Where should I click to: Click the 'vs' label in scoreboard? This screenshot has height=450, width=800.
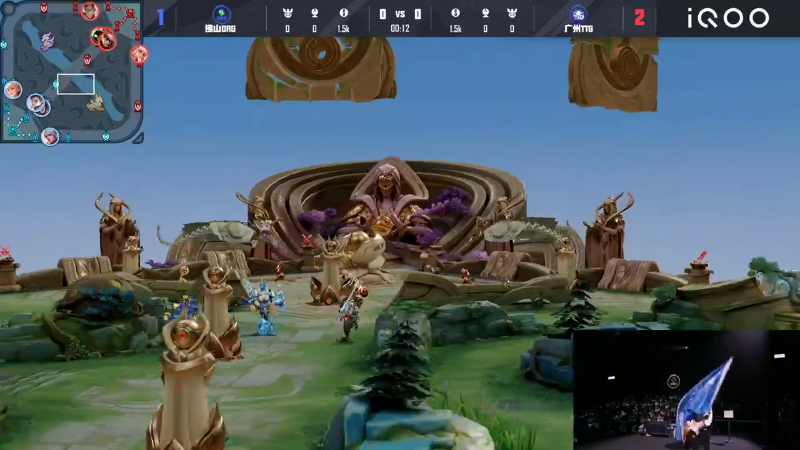tap(400, 14)
